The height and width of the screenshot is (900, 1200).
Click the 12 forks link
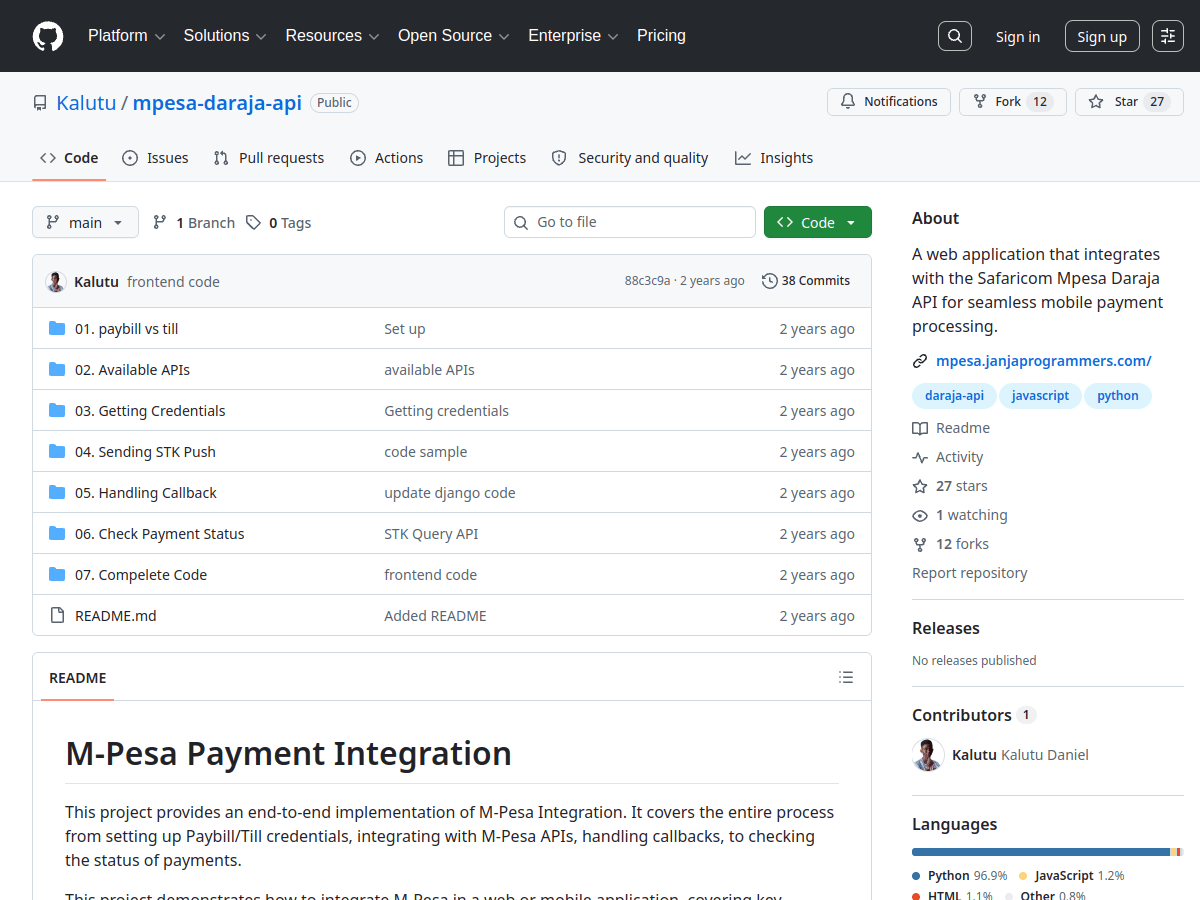951,544
